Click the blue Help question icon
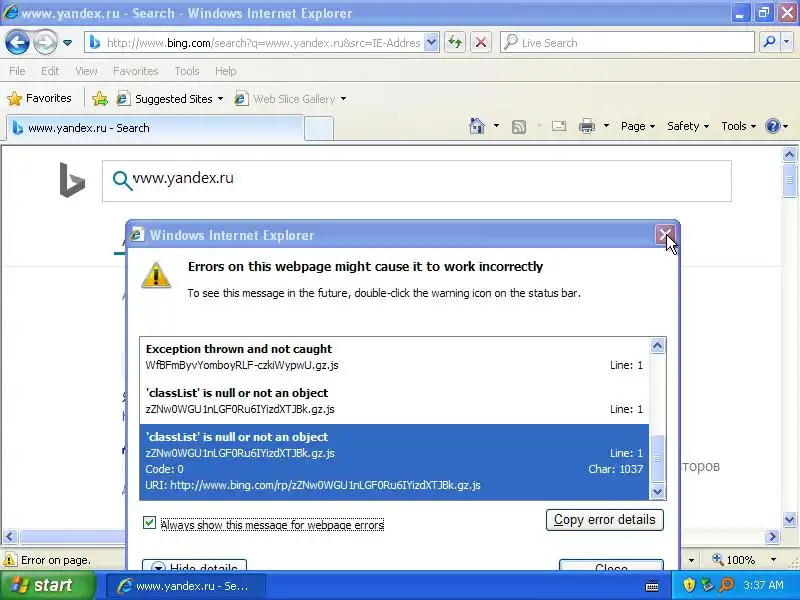 coord(773,126)
